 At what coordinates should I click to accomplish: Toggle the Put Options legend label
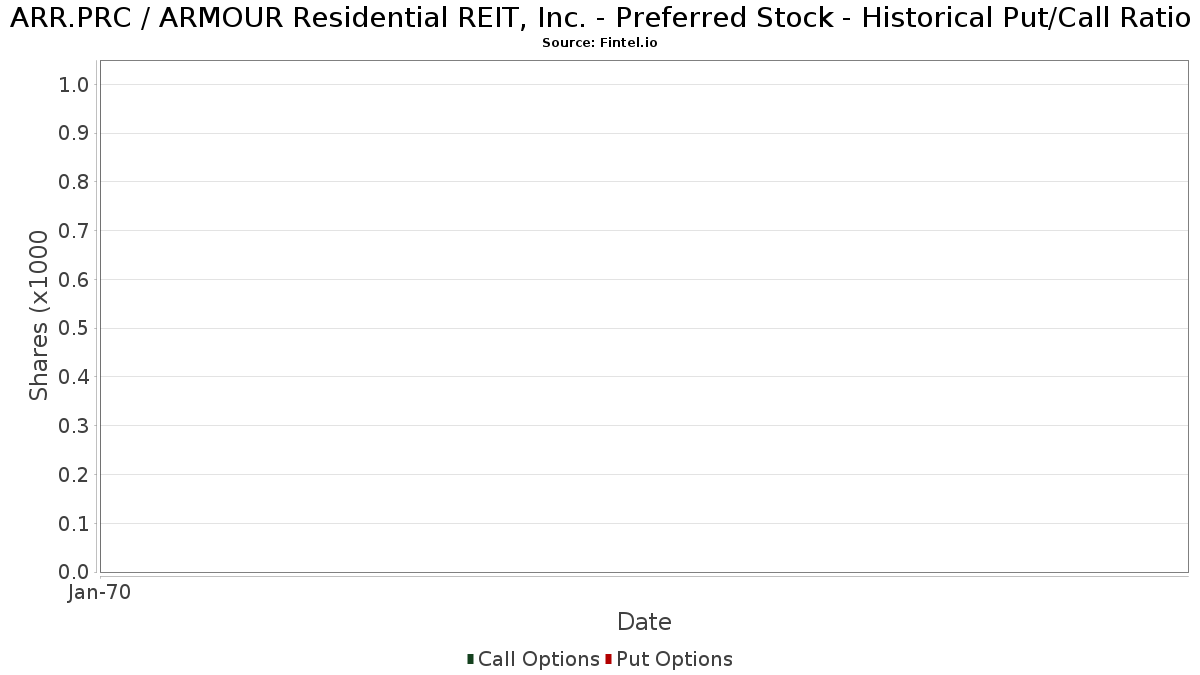[675, 659]
